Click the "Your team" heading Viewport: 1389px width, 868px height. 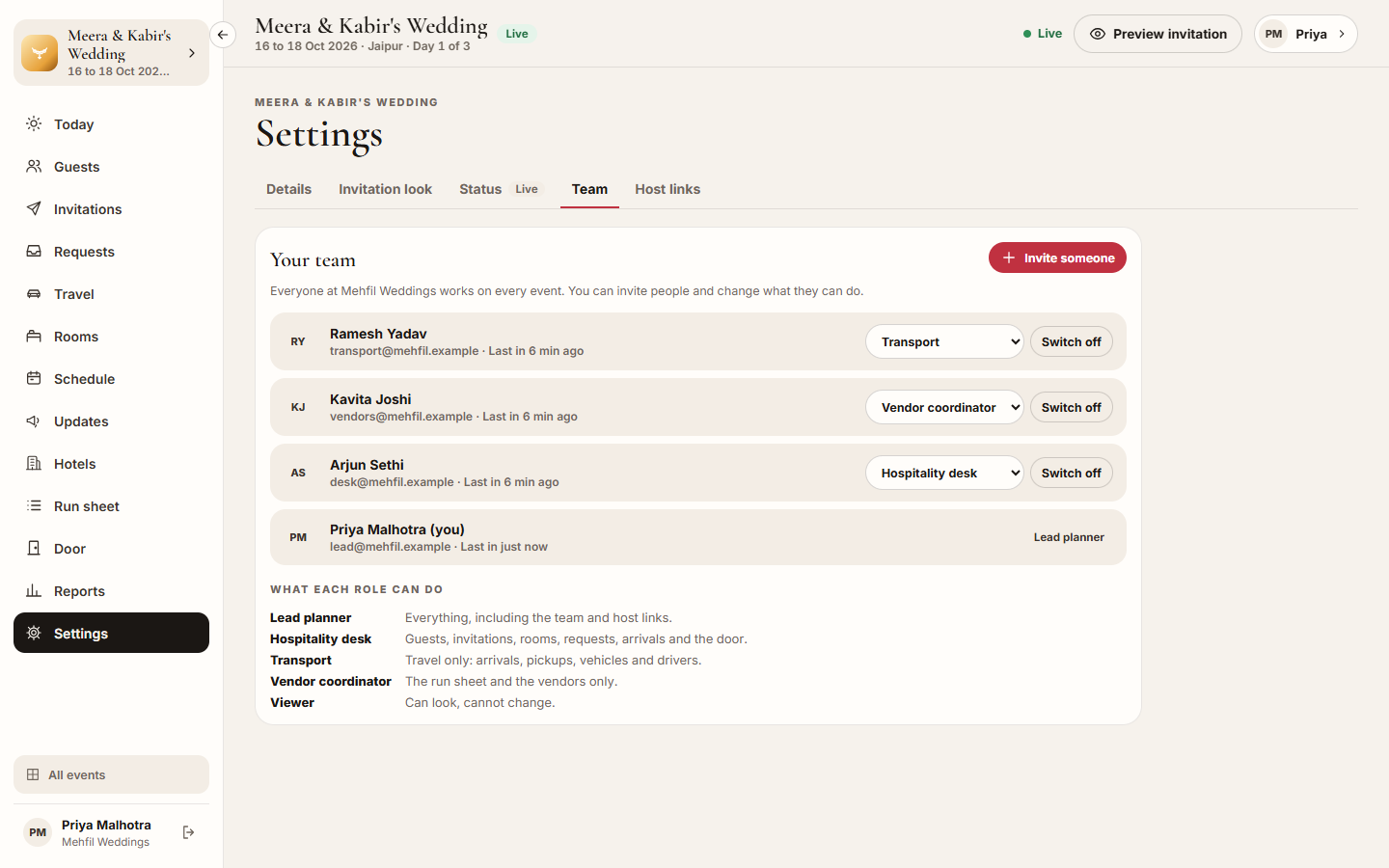(313, 259)
